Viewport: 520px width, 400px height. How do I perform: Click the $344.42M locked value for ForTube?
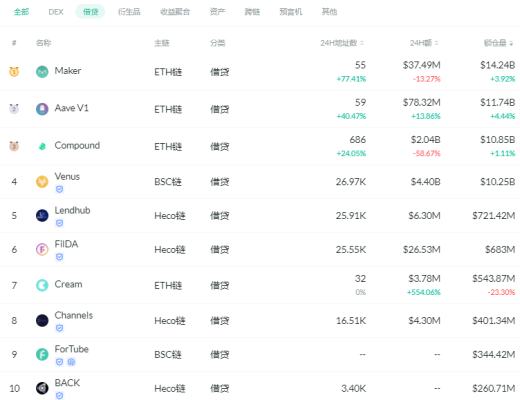coord(494,354)
